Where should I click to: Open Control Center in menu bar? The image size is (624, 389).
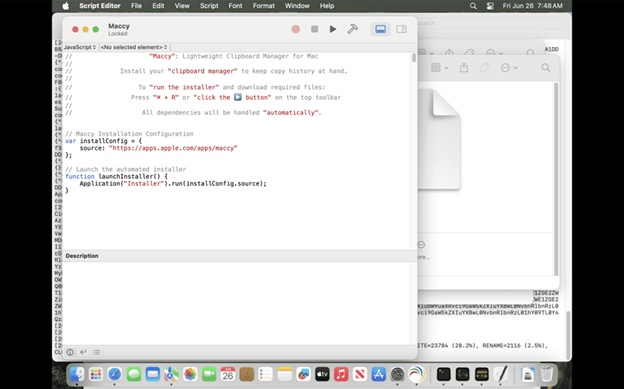tap(490, 6)
